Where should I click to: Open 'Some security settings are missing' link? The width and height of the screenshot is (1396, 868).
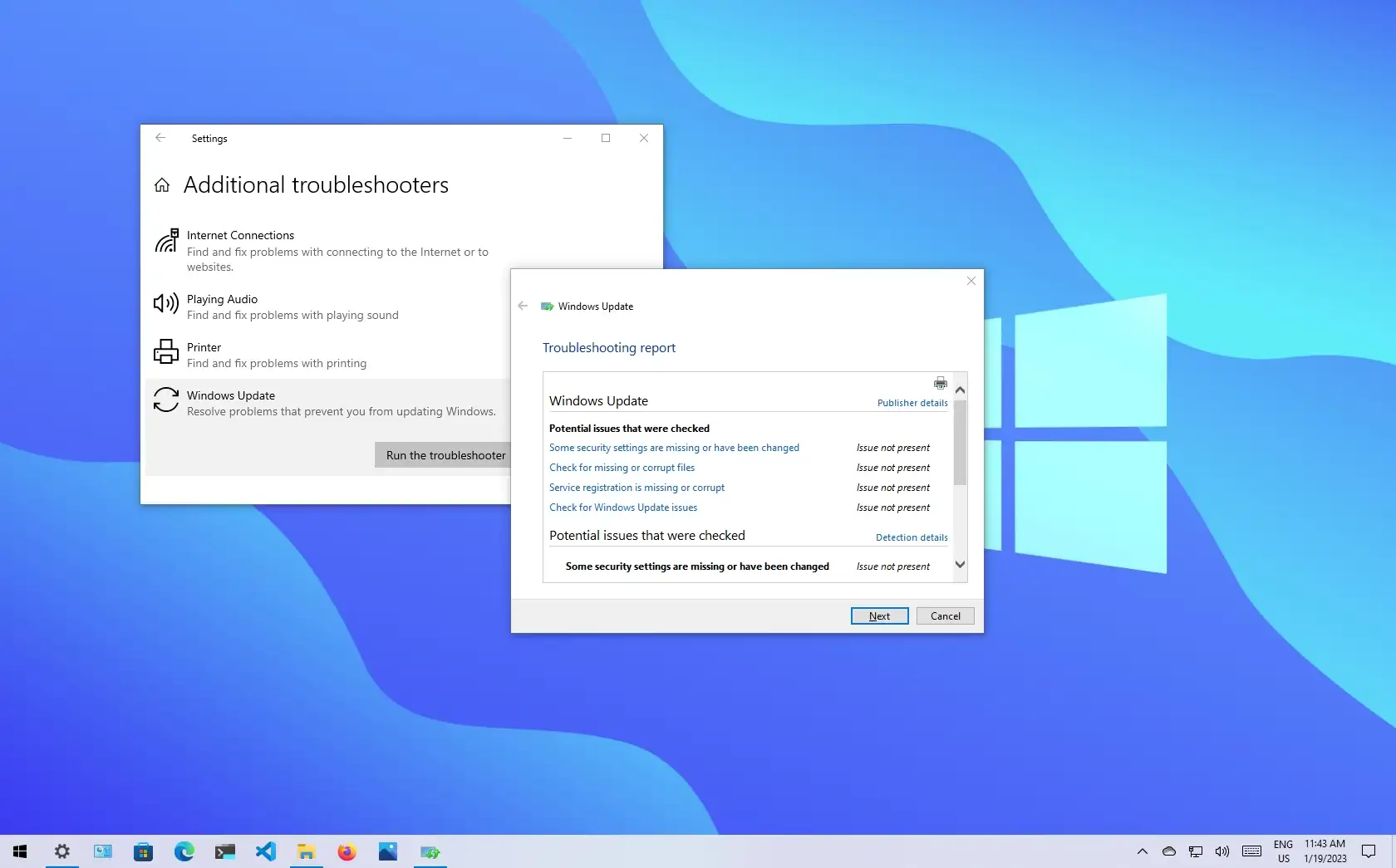click(674, 448)
